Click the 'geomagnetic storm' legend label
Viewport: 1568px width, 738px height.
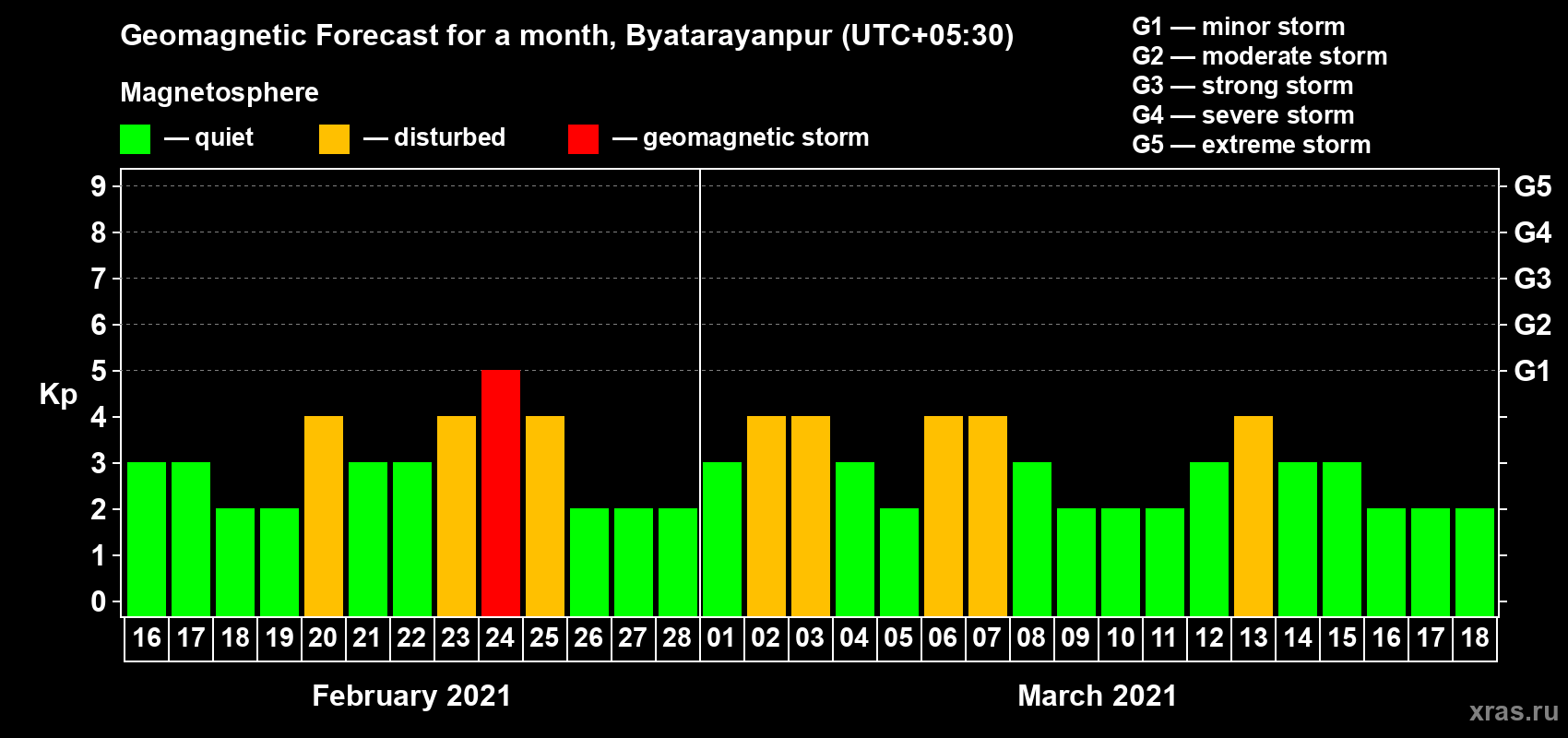pyautogui.click(x=755, y=137)
